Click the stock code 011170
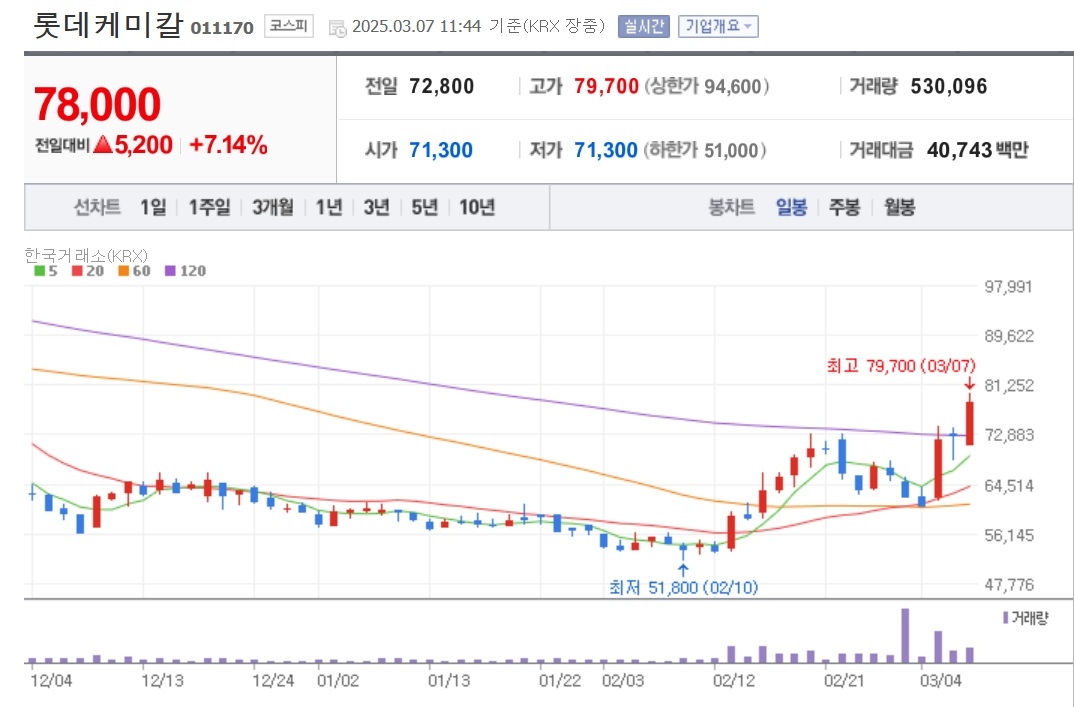This screenshot has width=1074, height=707. click(222, 28)
